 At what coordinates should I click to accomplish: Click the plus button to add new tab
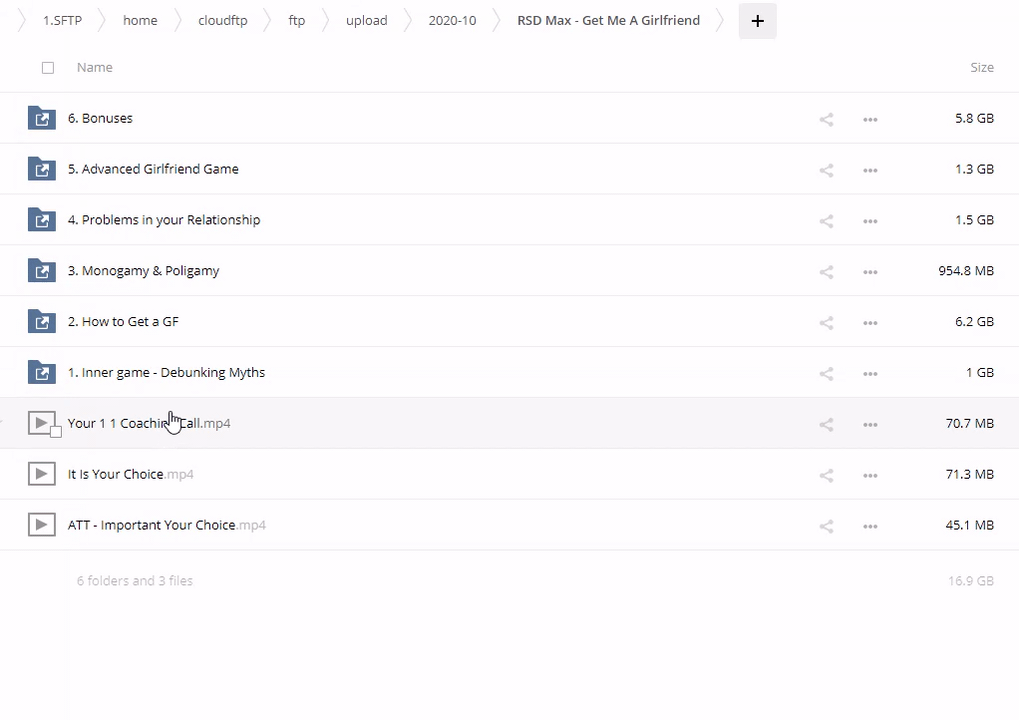(x=757, y=21)
